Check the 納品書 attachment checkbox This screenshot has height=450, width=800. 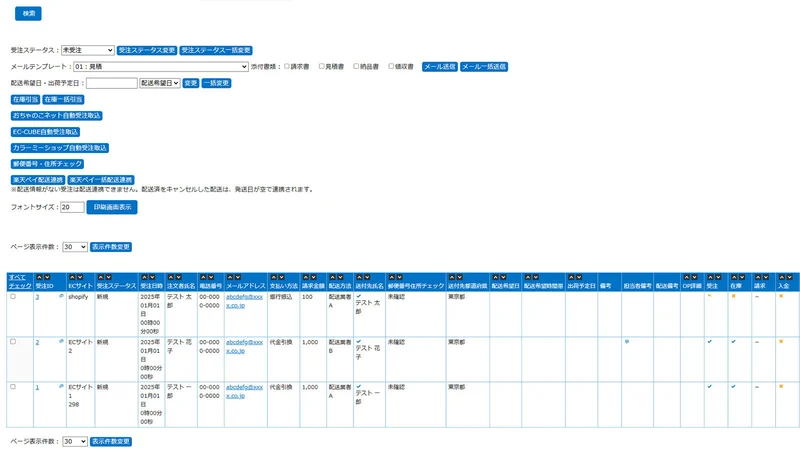click(x=356, y=66)
